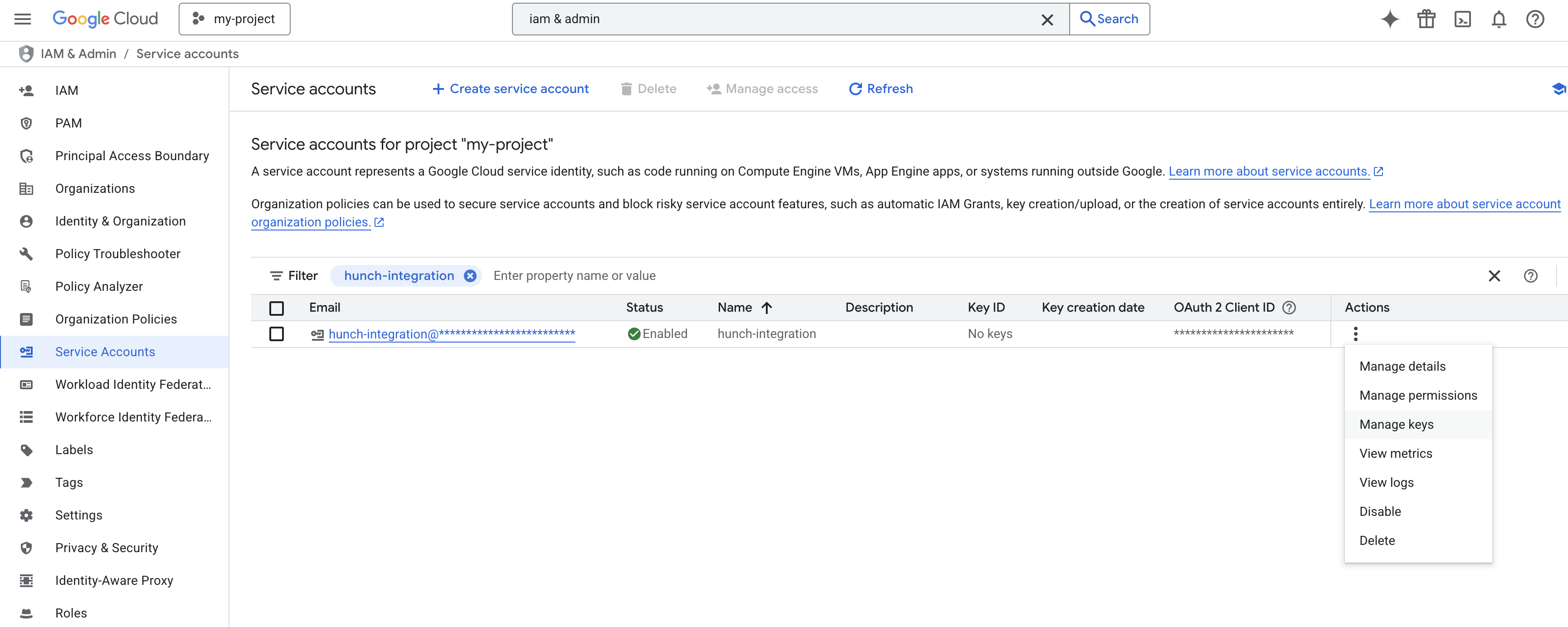Click the IAM & Admin shield breadcrumb icon

(25, 54)
